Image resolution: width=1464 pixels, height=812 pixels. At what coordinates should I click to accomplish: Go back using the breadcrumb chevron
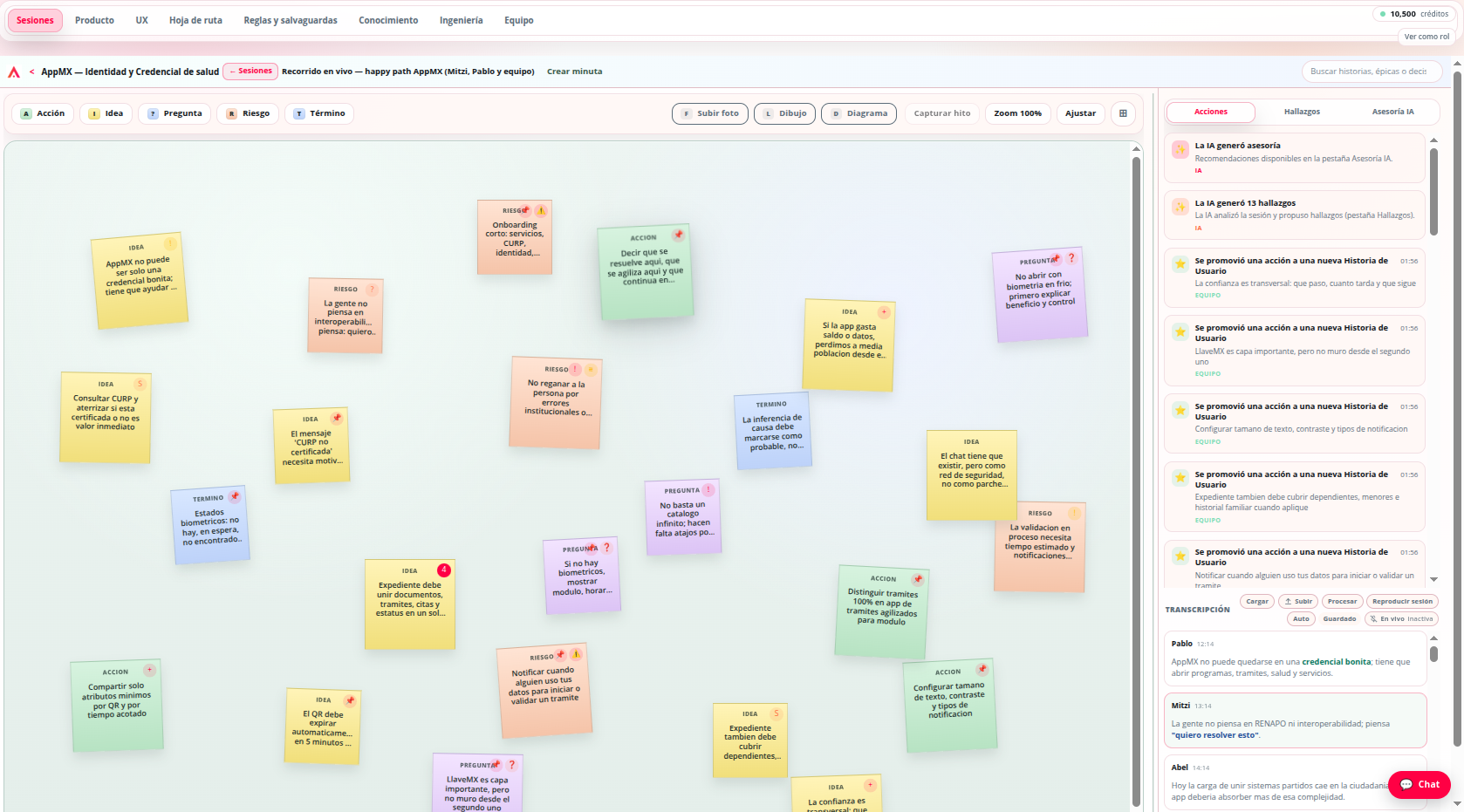point(32,72)
